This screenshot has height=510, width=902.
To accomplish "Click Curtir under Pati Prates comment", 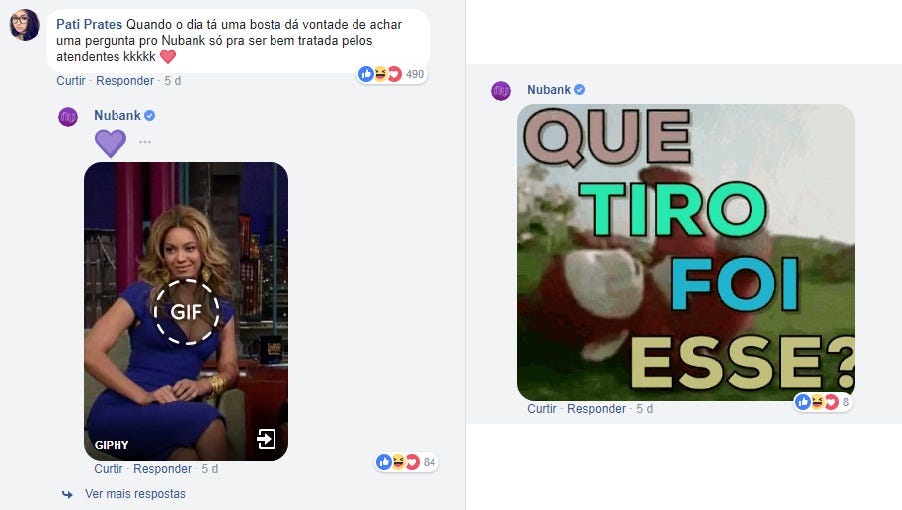I will [71, 80].
